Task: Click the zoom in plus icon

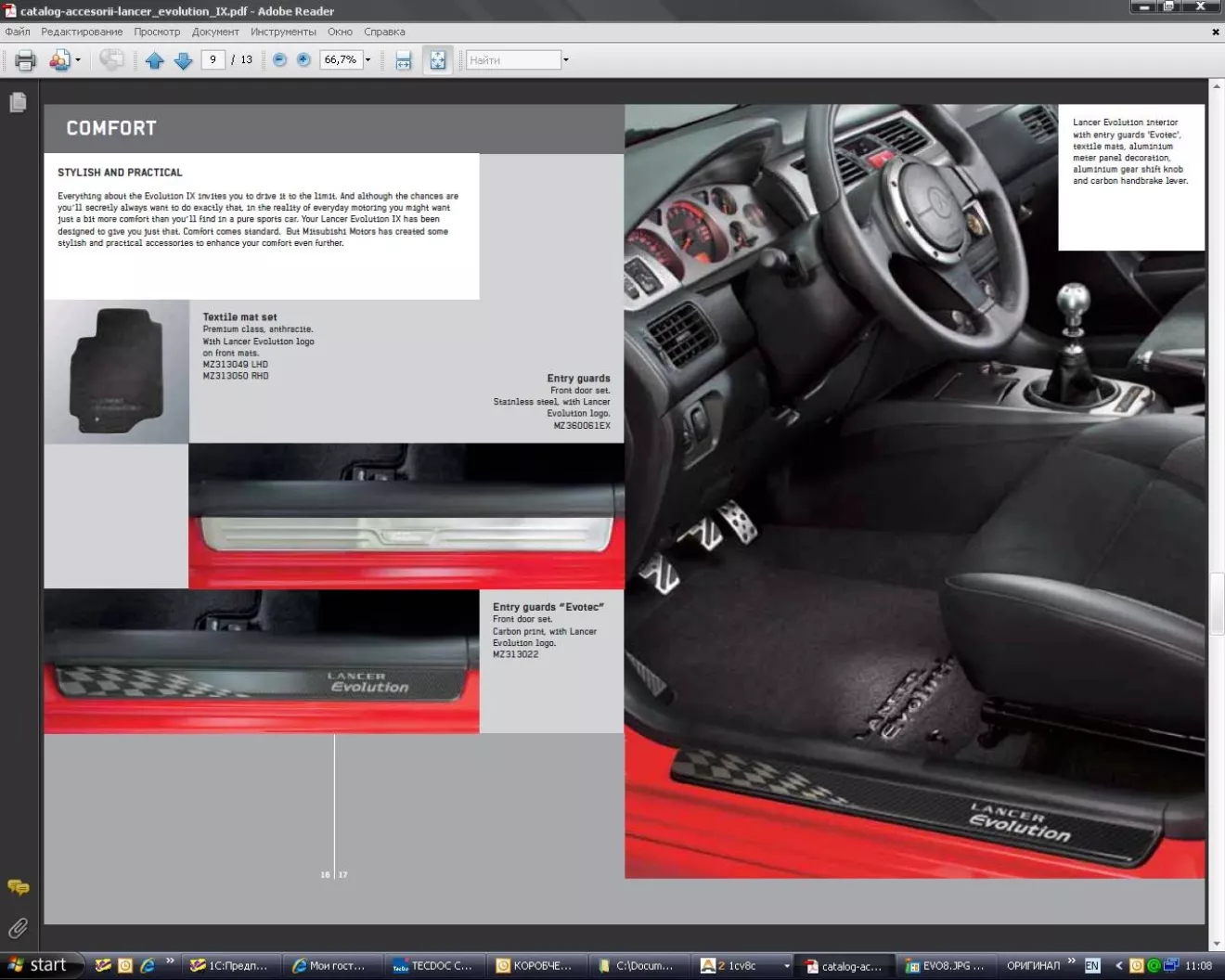Action: 303,59
